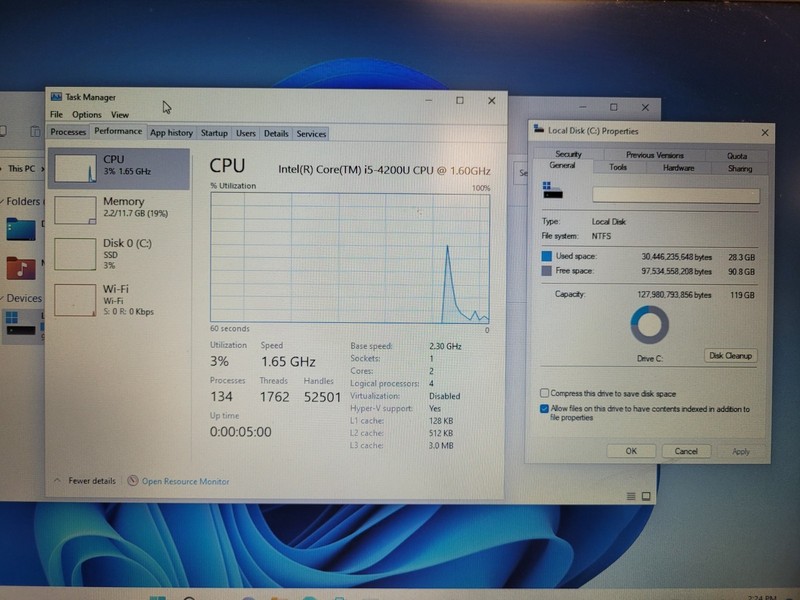Click the Resource Monitor gauge icon
800x600 pixels.
pos(133,481)
